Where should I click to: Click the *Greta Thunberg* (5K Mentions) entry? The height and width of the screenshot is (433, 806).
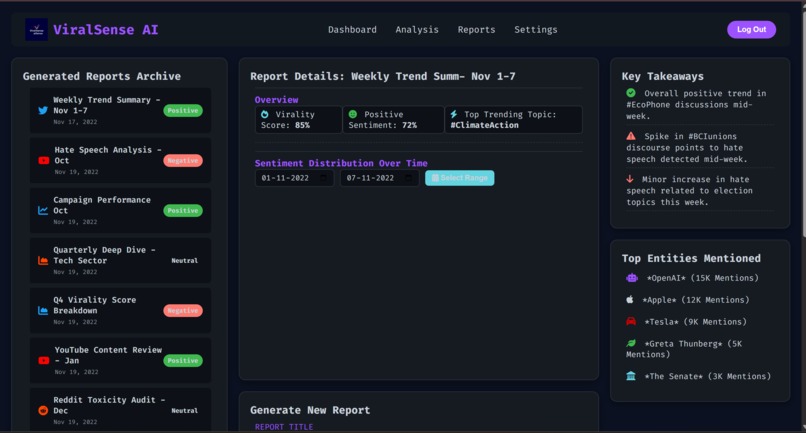pos(684,349)
